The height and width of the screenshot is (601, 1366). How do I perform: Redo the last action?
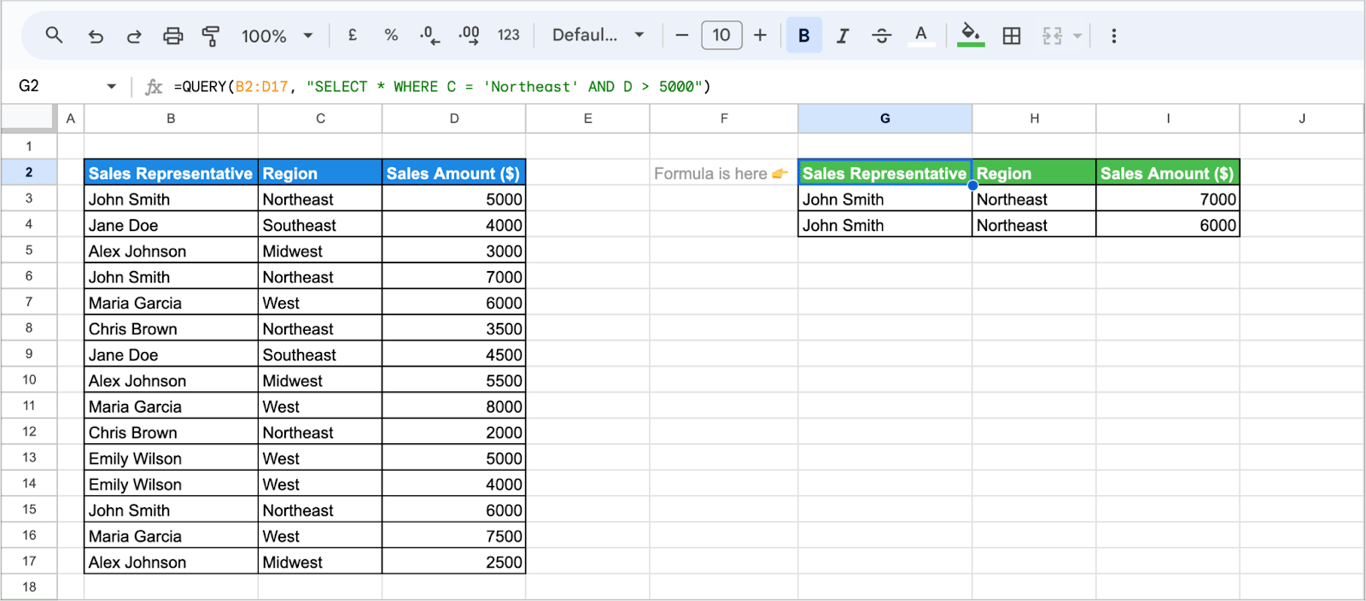[x=134, y=36]
